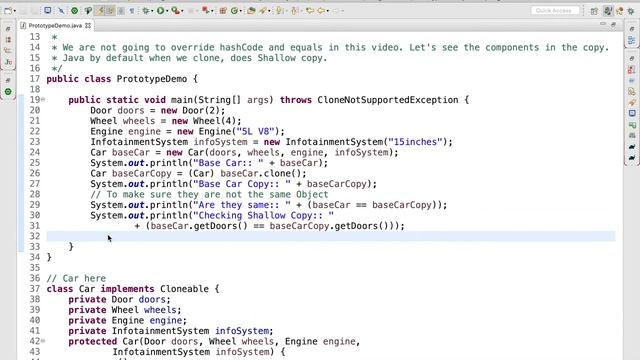
Task: Open the Back navigation history dropdown
Action: [x=328, y=11]
